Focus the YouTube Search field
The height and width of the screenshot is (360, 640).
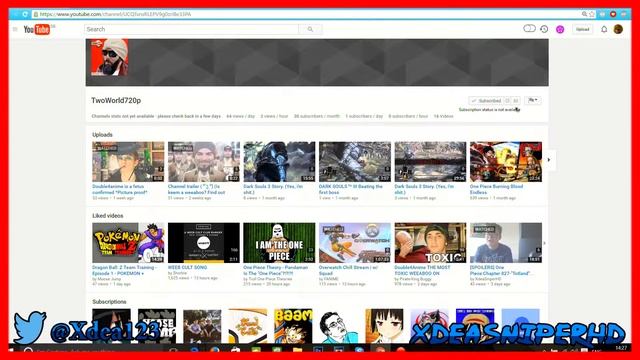191,29
